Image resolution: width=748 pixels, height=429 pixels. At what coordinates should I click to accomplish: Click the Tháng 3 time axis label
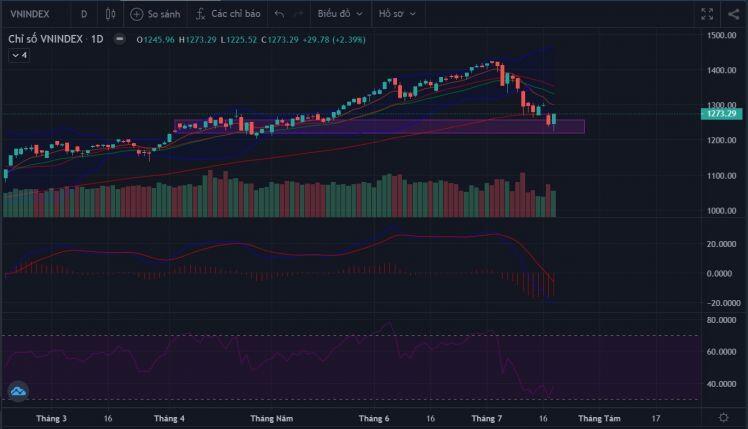(52, 419)
